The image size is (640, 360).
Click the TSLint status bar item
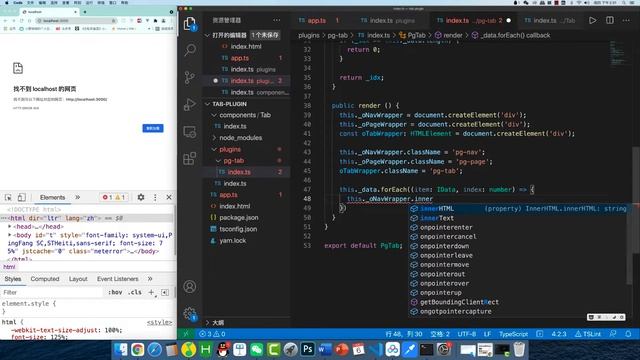pyautogui.click(x=588, y=334)
